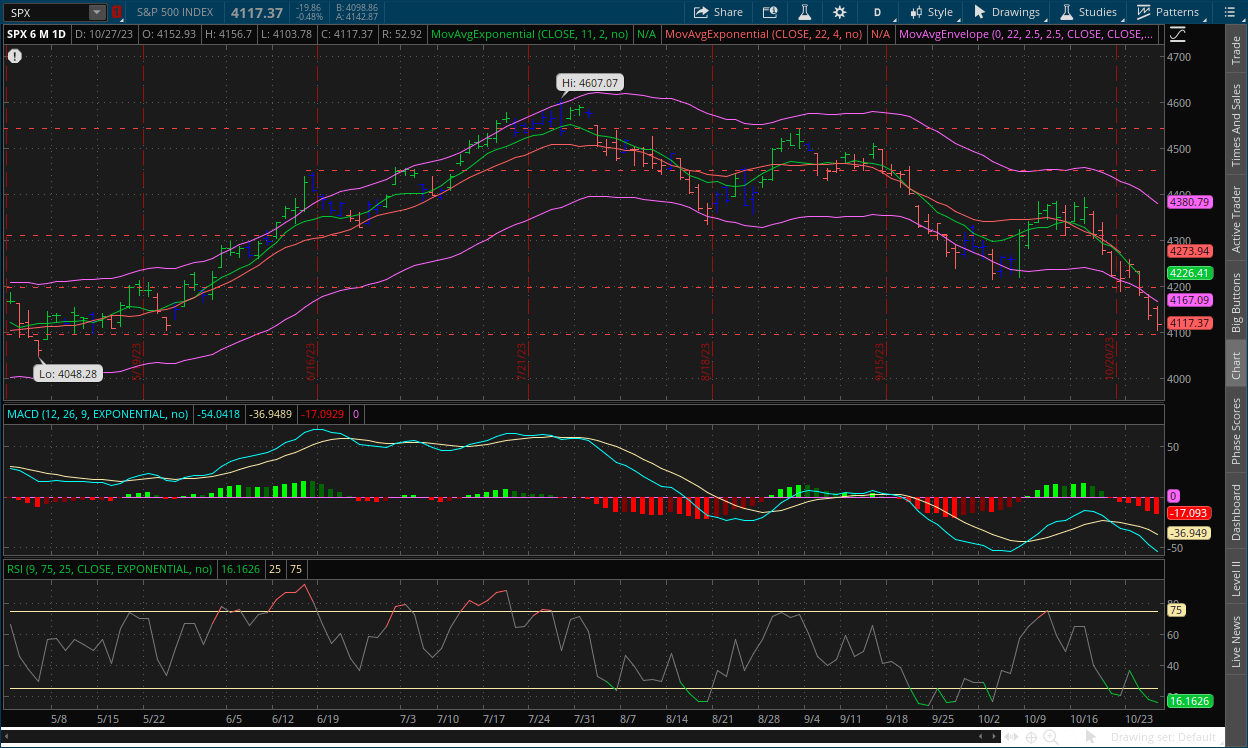Click the H: 4156.7 high value
Image resolution: width=1248 pixels, height=748 pixels.
click(x=229, y=34)
